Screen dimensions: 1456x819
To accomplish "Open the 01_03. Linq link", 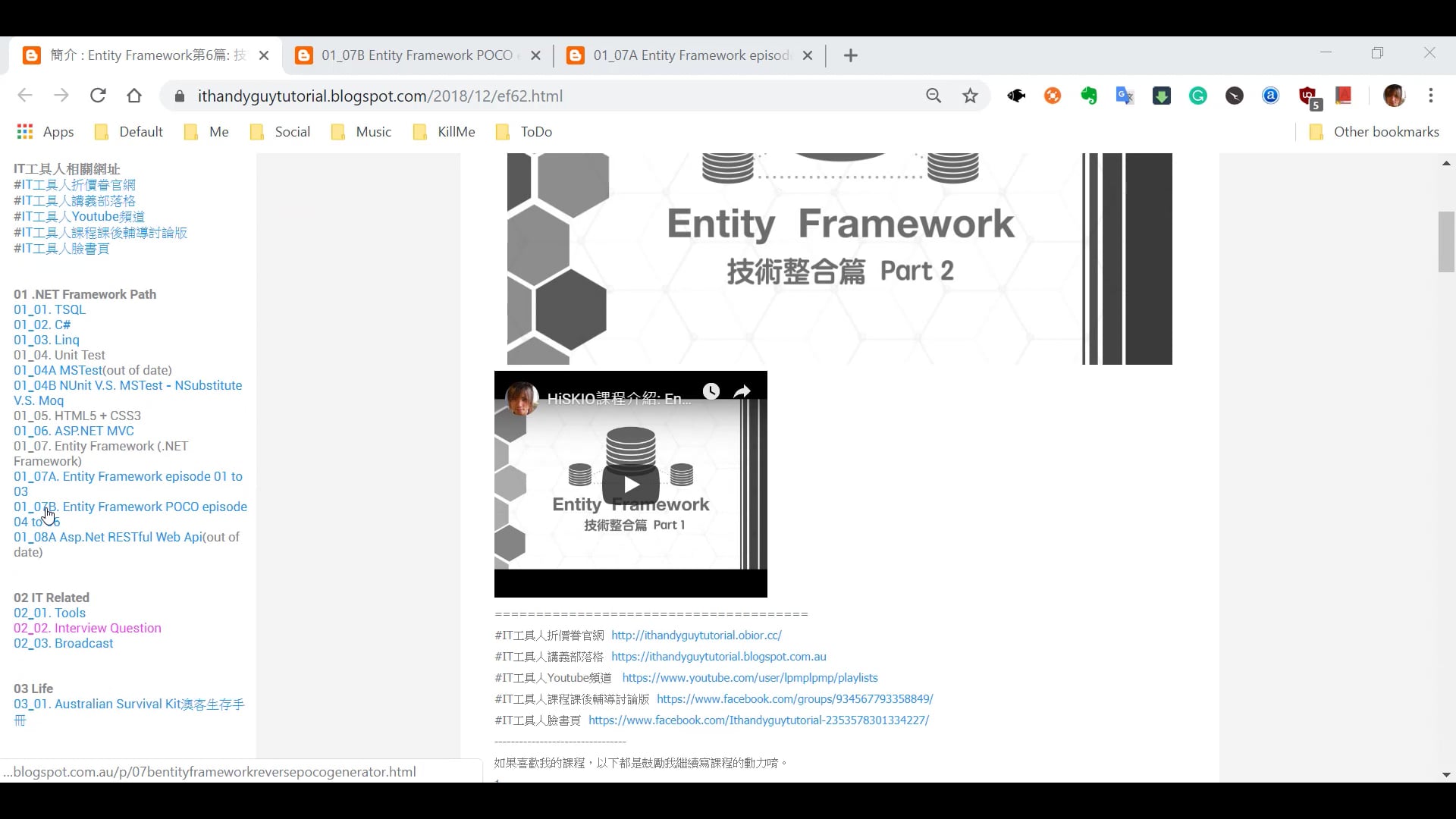I will [46, 340].
